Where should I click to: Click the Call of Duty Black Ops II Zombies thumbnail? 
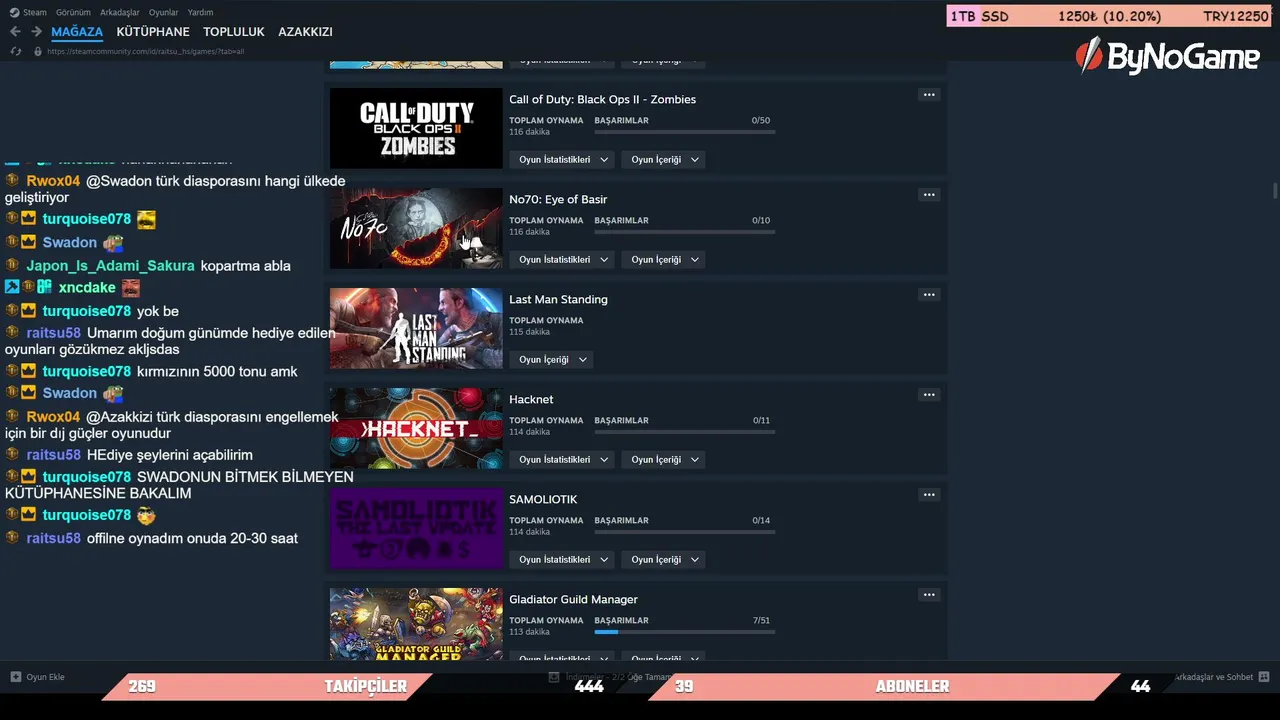point(416,128)
